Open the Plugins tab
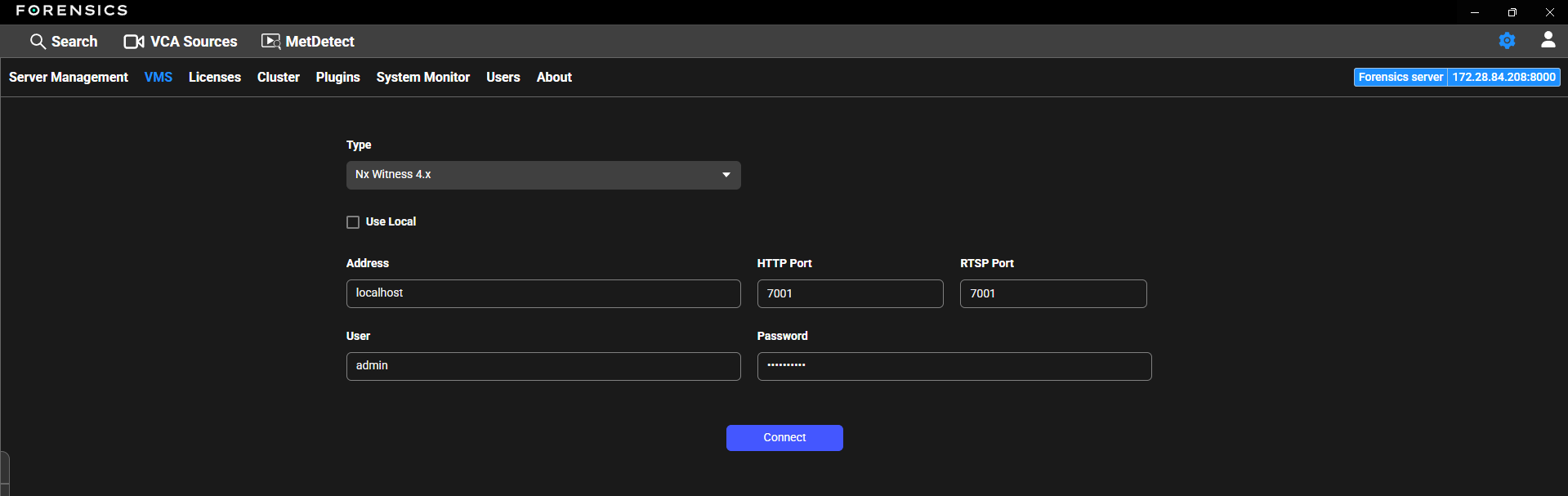The image size is (1568, 496). [337, 77]
